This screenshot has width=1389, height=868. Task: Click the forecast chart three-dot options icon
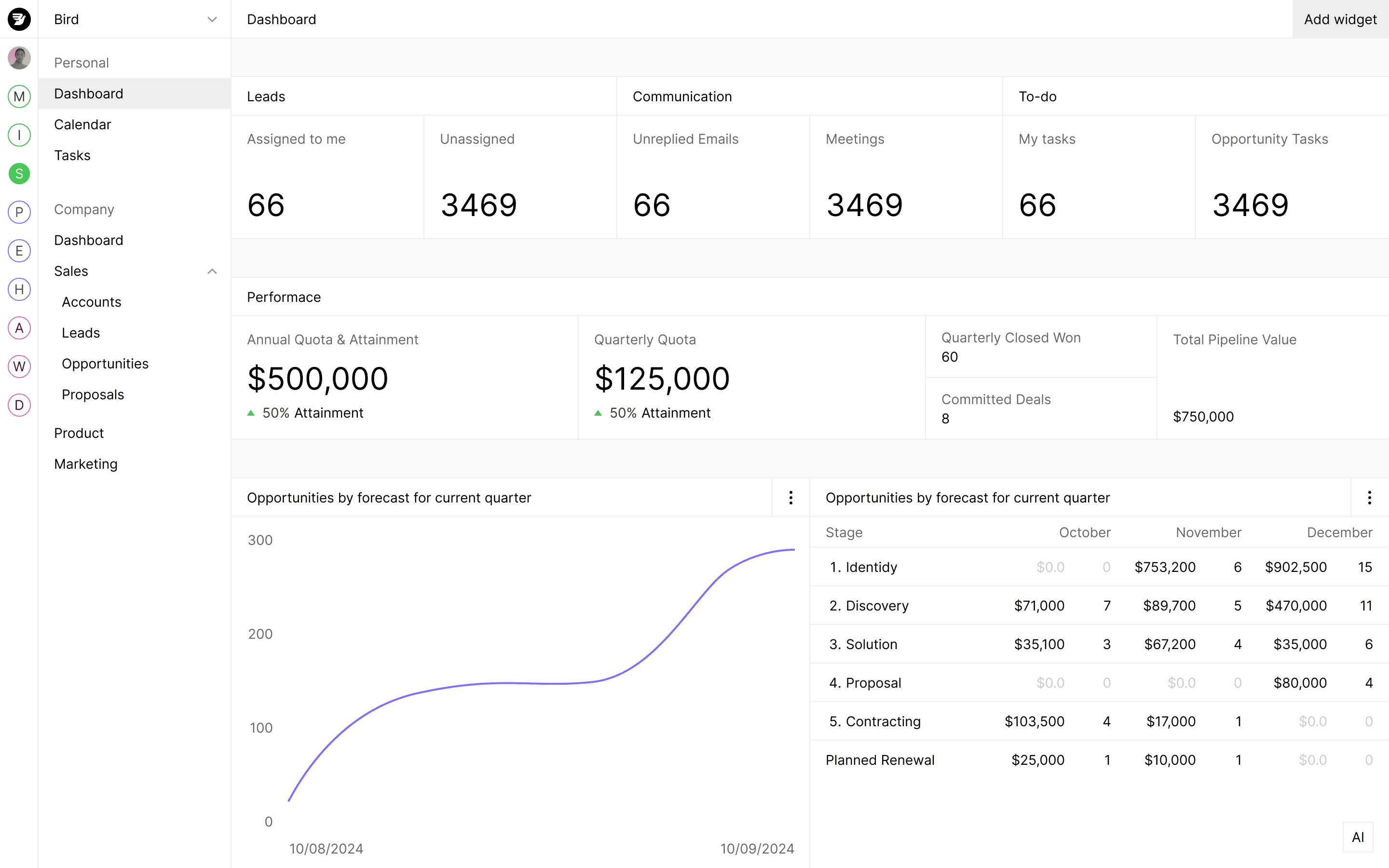(x=791, y=498)
